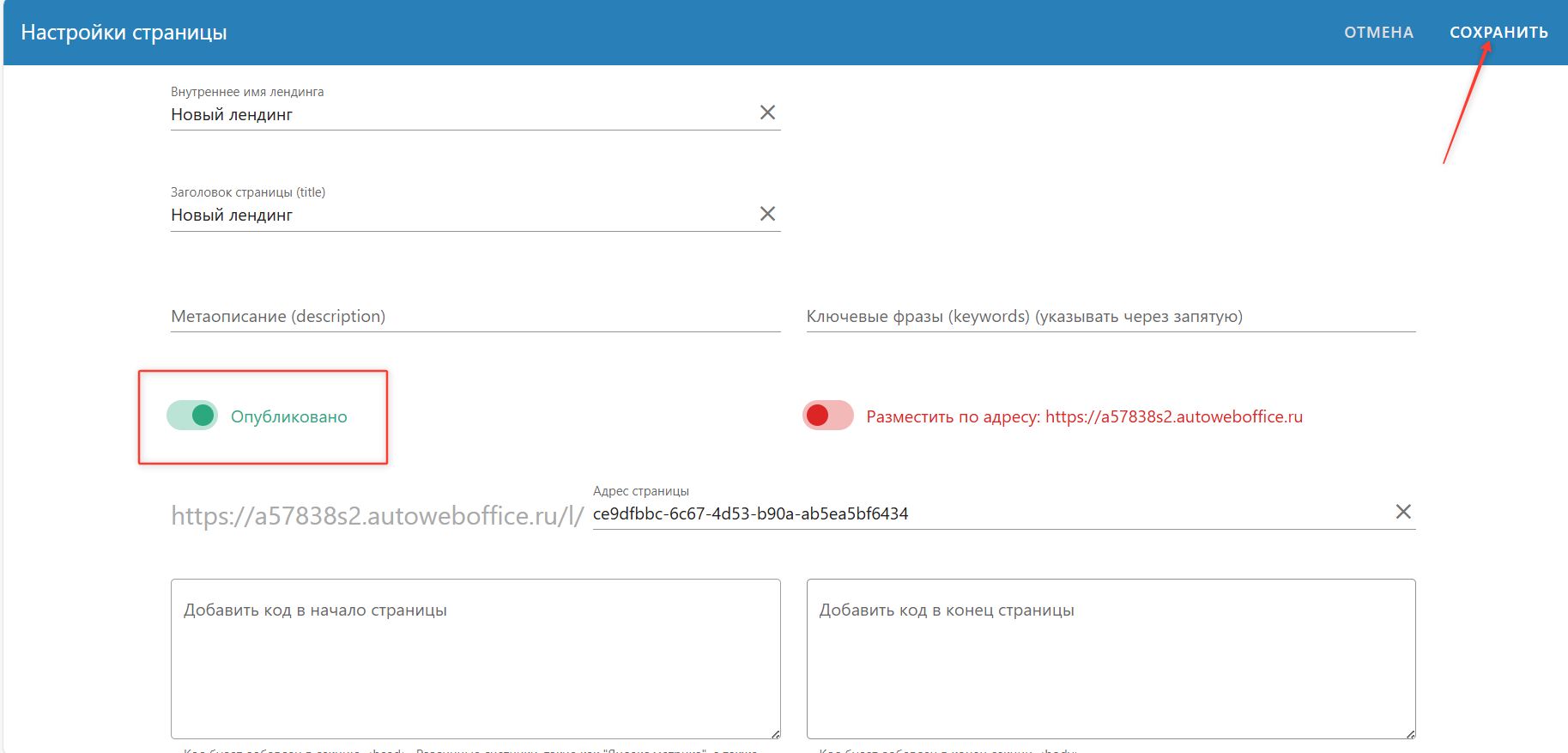Click the 'Настройки страницы' header title
The height and width of the screenshot is (753, 1568).
click(x=124, y=33)
